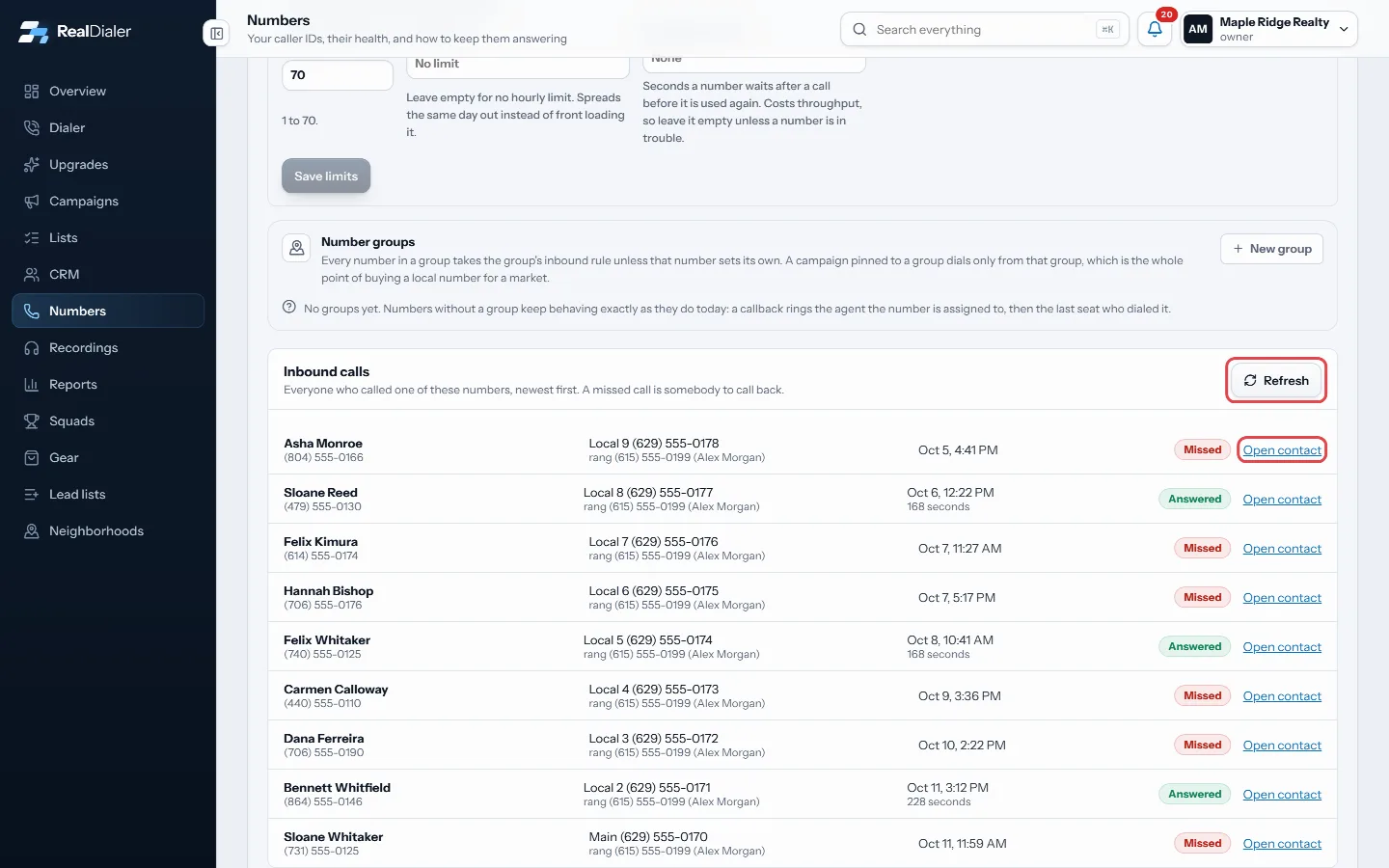The height and width of the screenshot is (868, 1389).
Task: Open contact for Bennett Whitfield
Action: pos(1282,795)
